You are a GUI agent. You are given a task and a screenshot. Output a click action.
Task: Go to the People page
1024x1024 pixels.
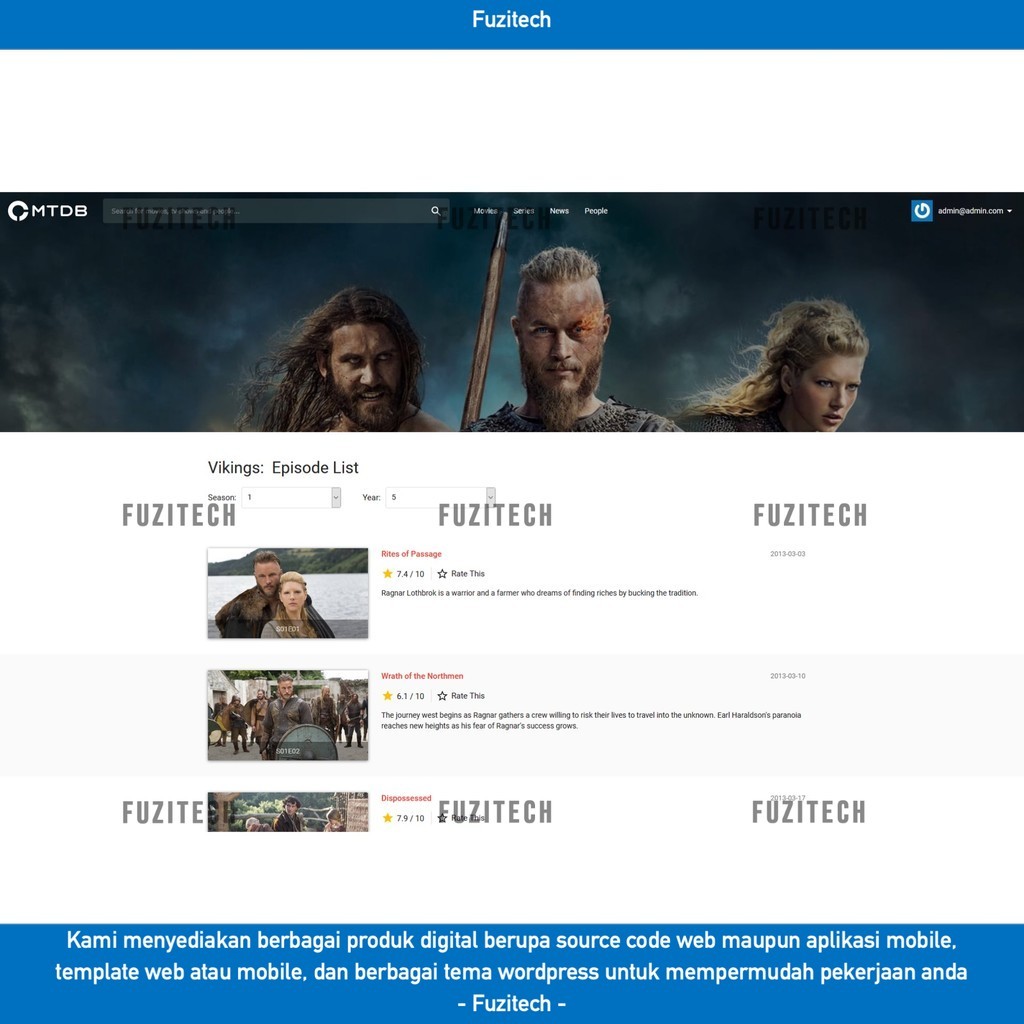pos(596,211)
